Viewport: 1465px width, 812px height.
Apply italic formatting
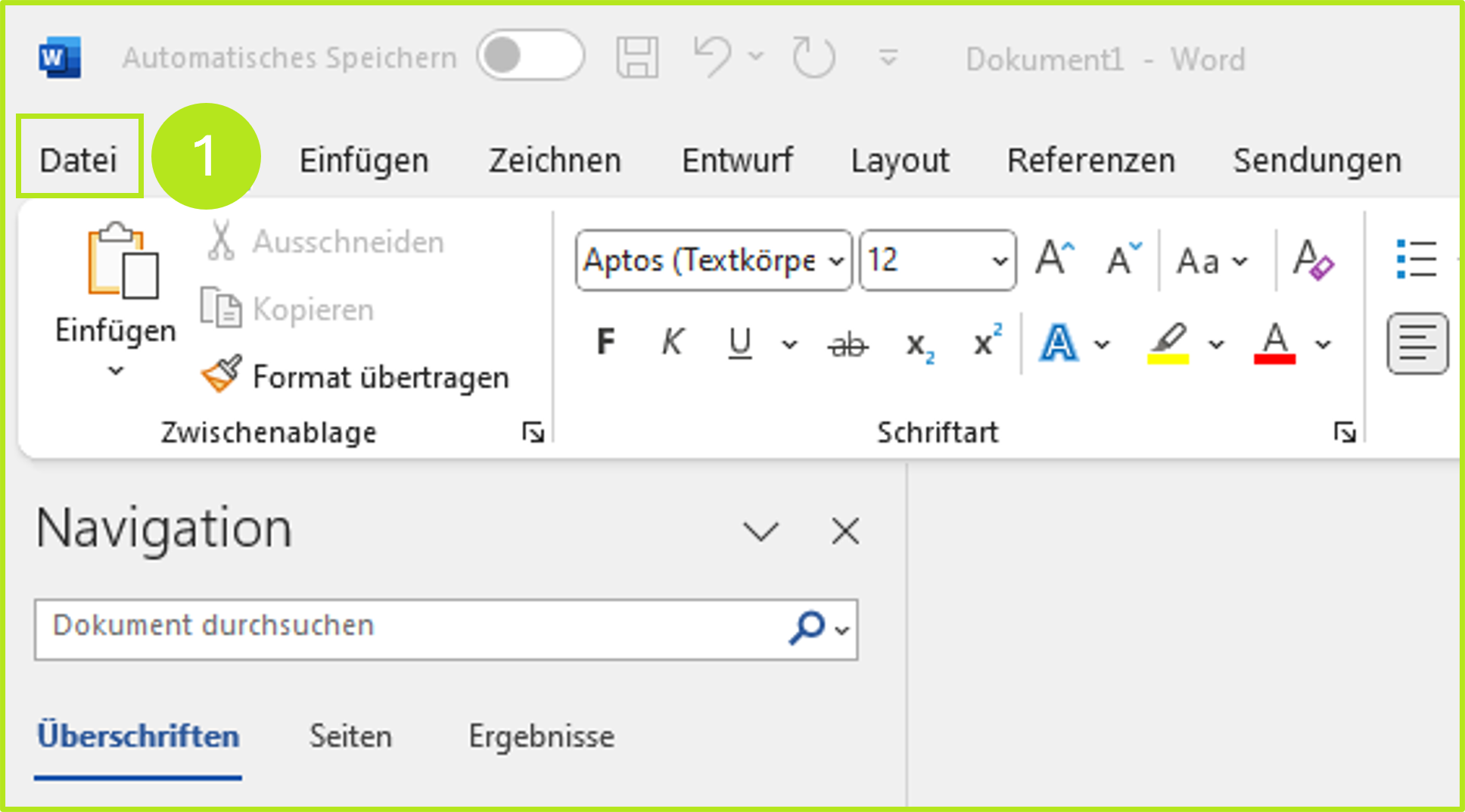tap(672, 342)
